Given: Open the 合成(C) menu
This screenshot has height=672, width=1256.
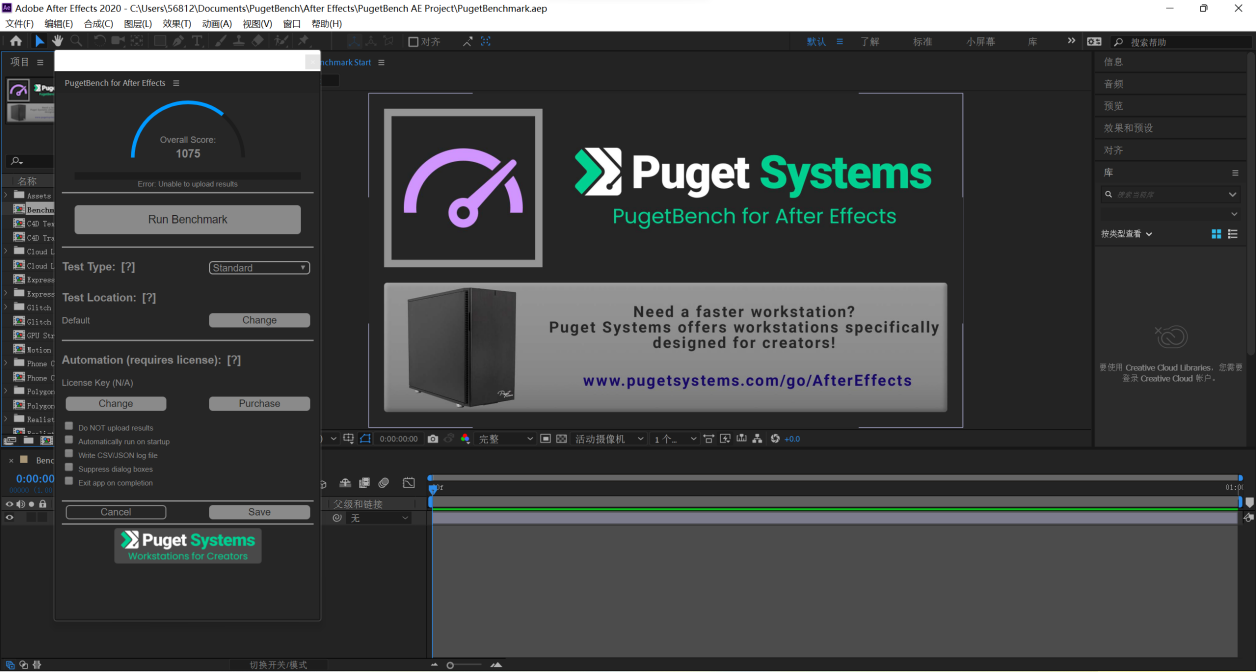Looking at the screenshot, I should coord(98,24).
